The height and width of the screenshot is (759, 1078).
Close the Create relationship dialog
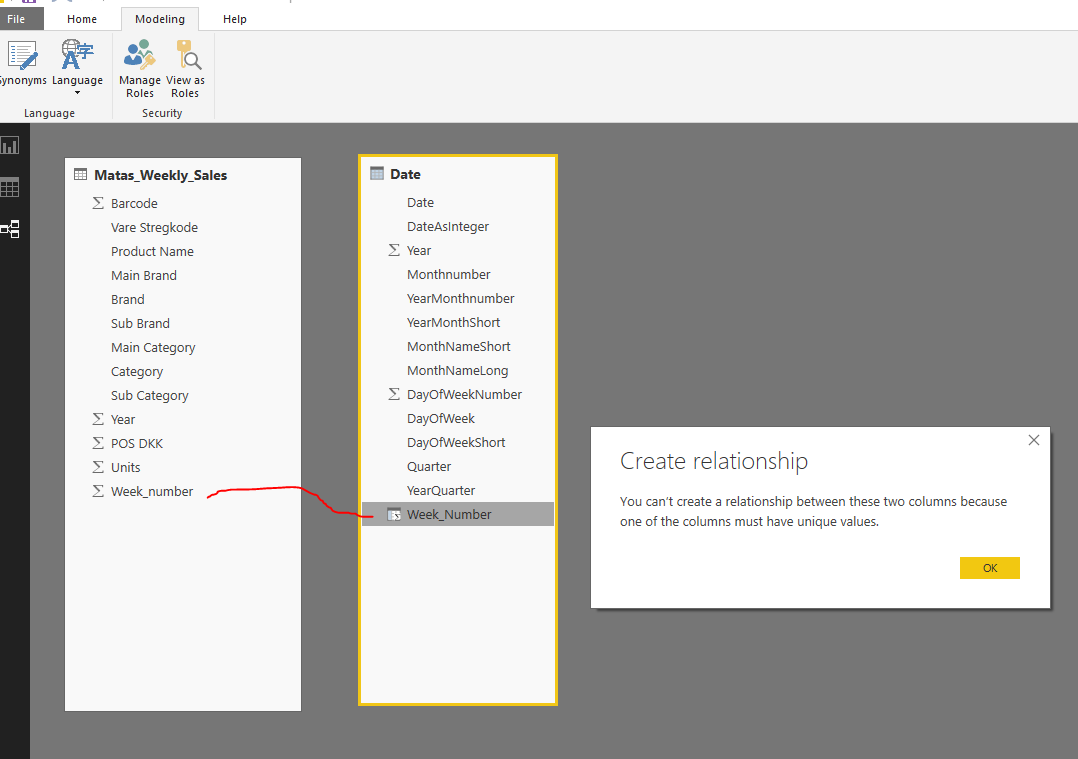(x=1033, y=440)
